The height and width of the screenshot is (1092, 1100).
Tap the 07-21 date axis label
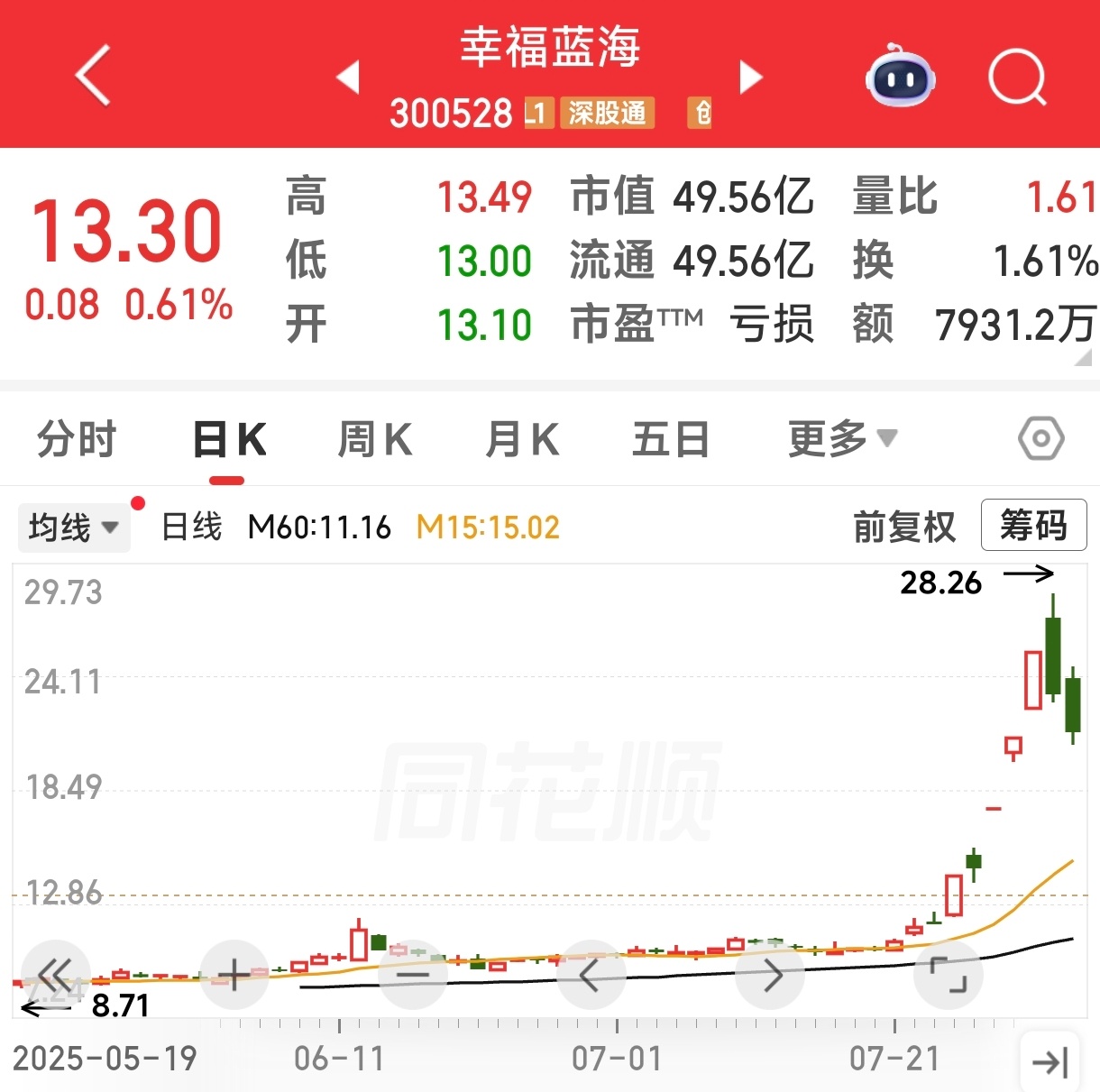coord(894,1058)
